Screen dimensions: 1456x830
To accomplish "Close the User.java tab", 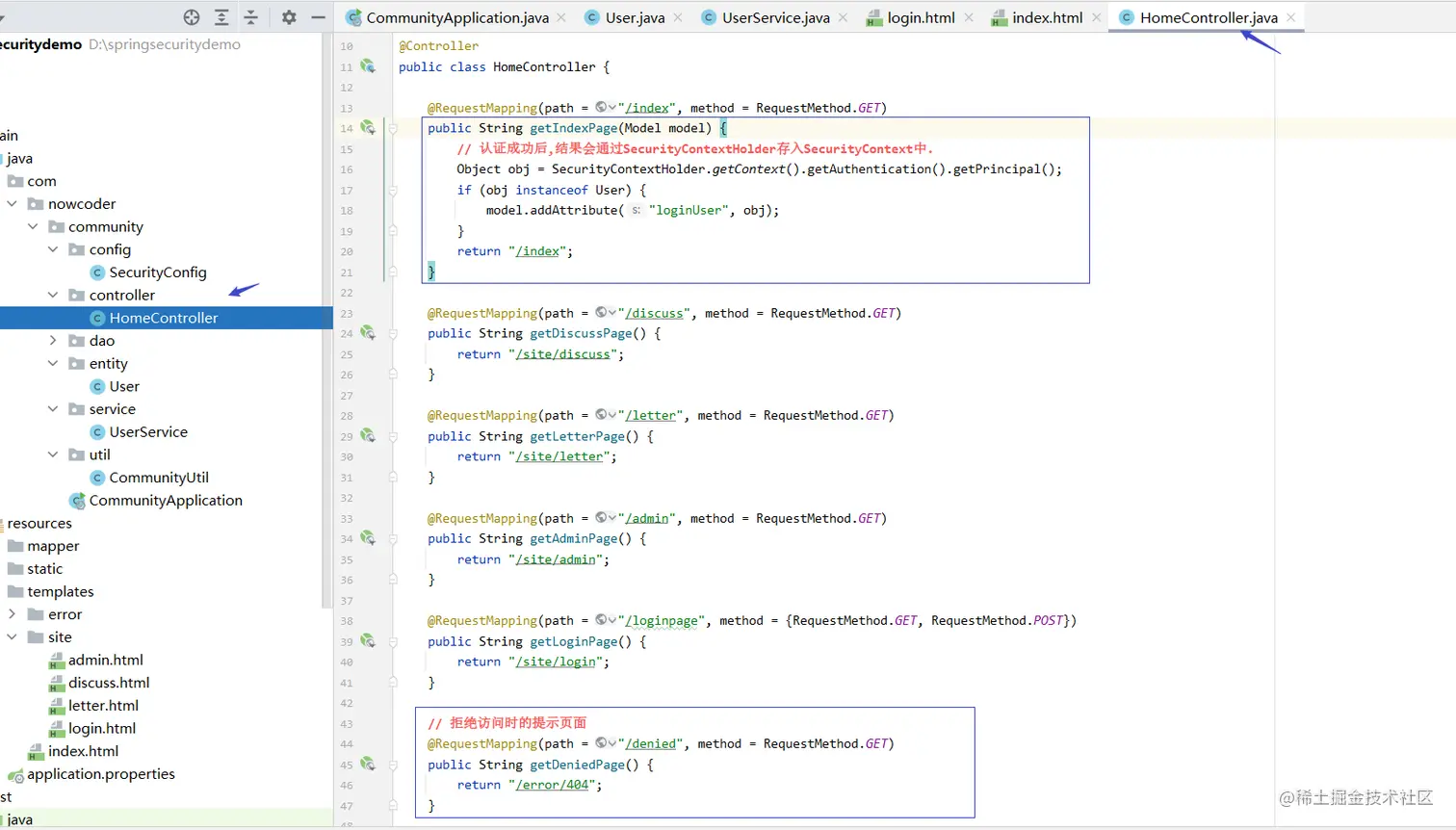I will pyautogui.click(x=678, y=17).
